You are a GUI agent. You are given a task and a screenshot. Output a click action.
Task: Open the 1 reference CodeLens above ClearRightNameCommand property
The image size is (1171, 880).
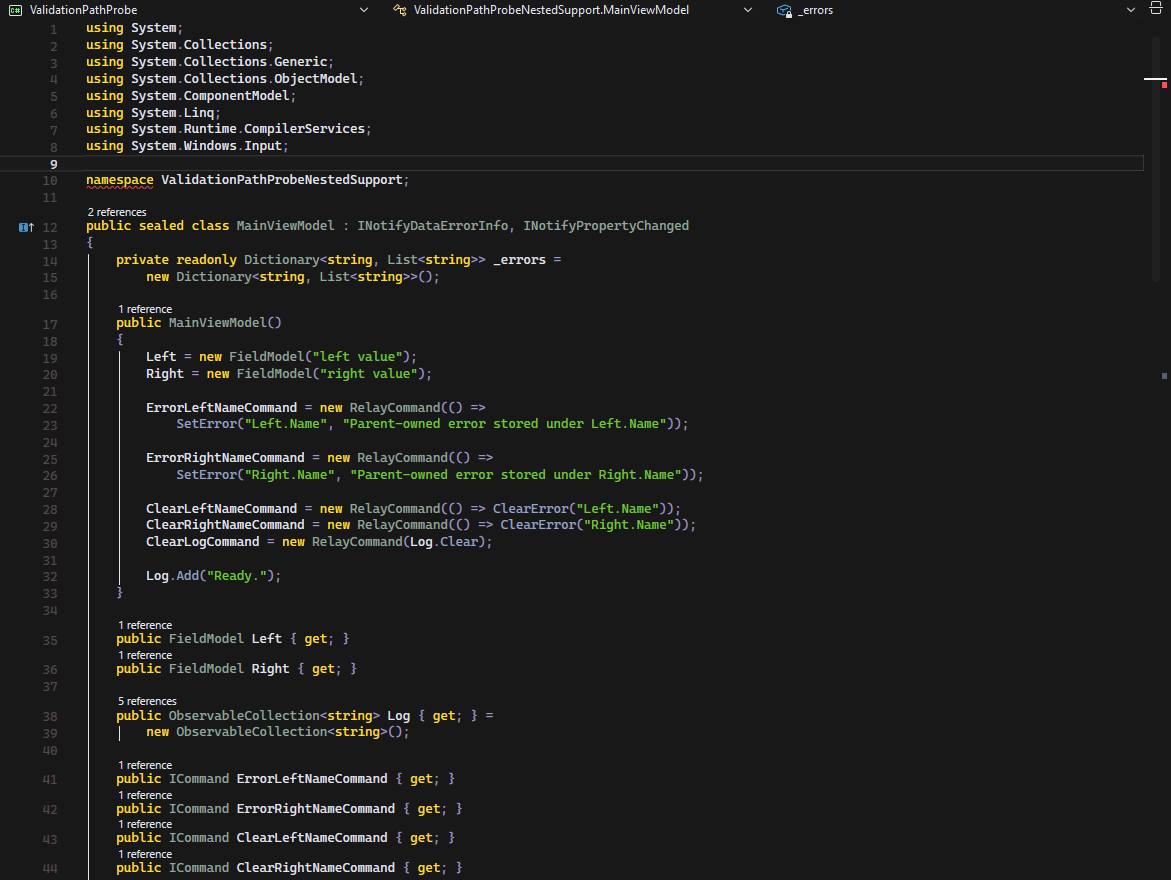click(145, 855)
